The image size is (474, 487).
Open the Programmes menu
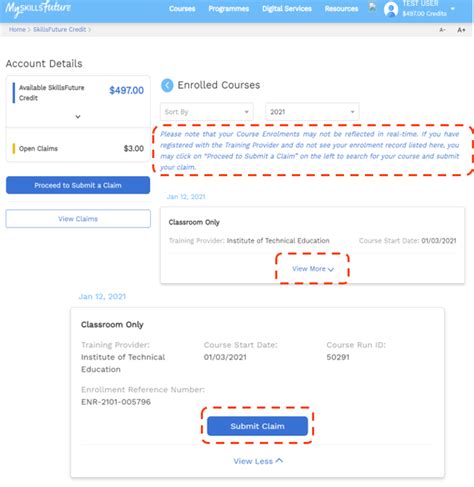click(229, 9)
